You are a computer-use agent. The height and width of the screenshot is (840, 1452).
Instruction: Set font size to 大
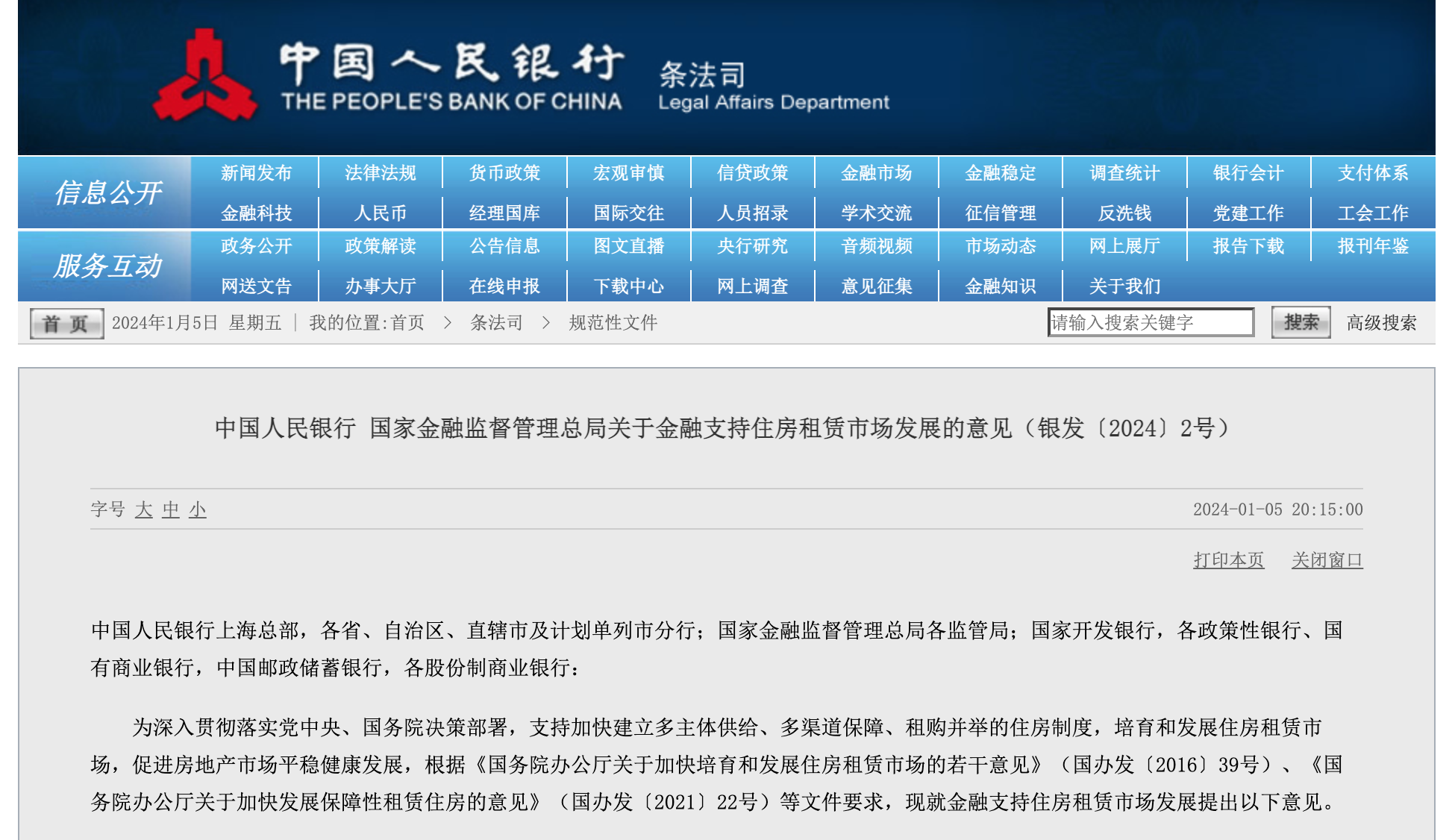[x=144, y=510]
